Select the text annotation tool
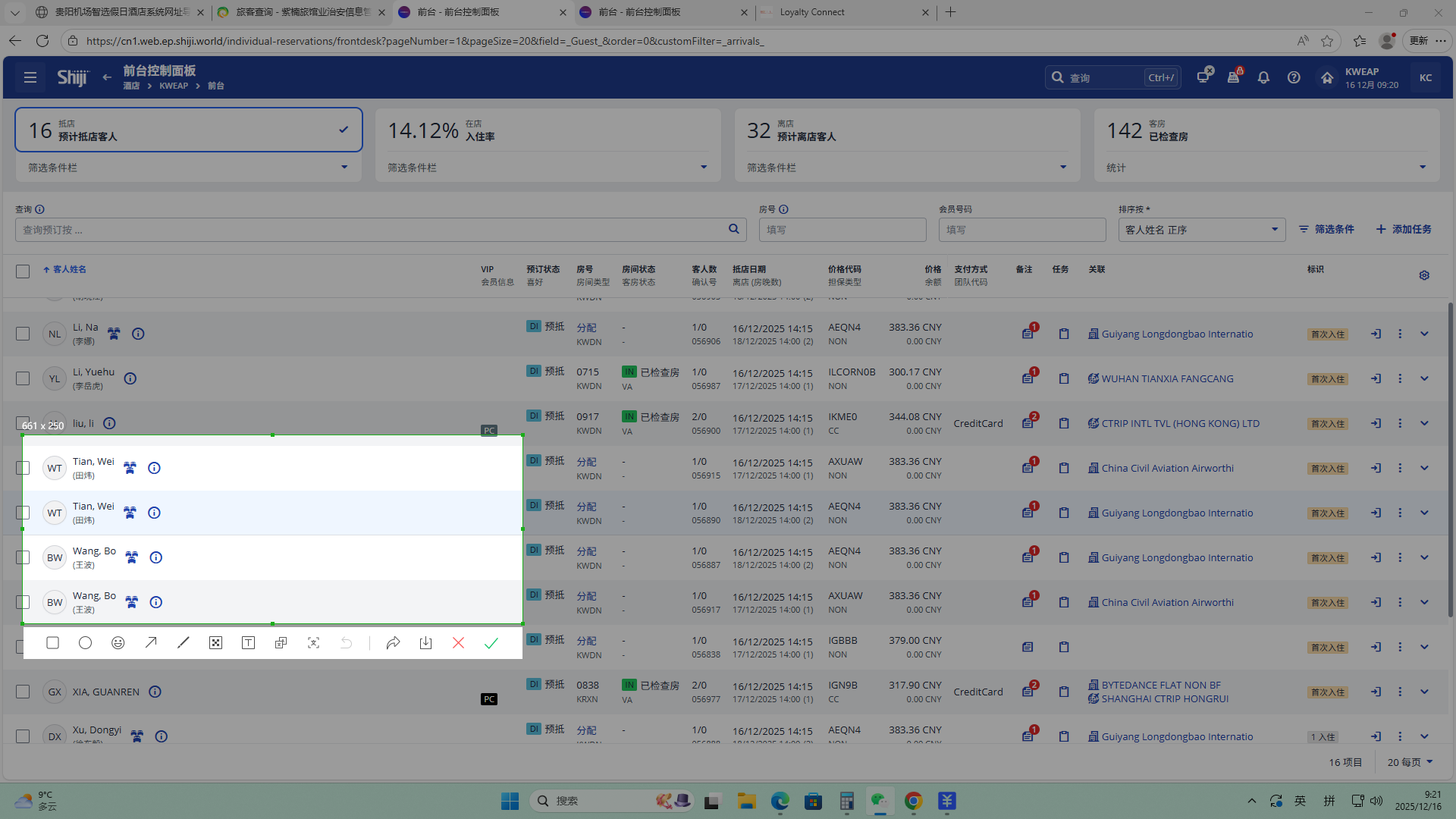 [x=248, y=643]
